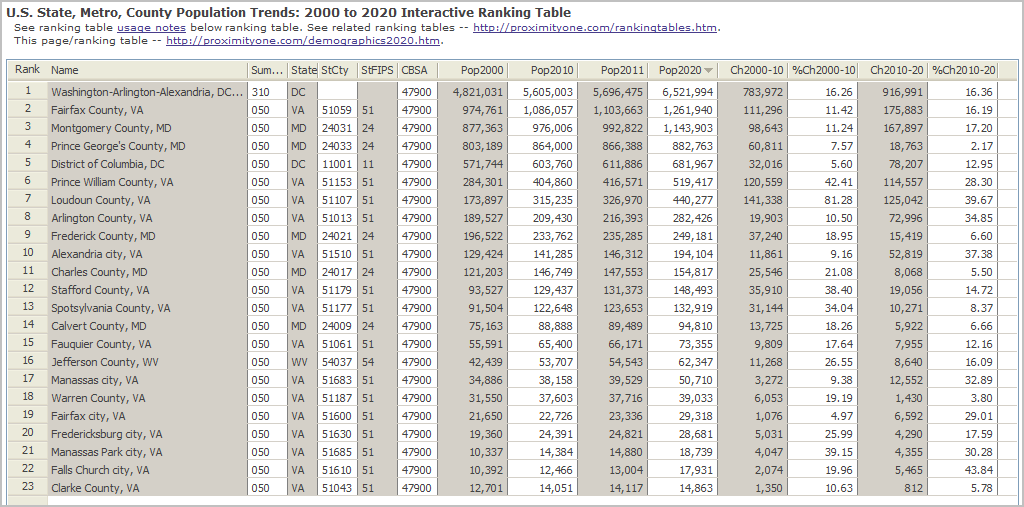The width and height of the screenshot is (1024, 507).
Task: Click the sort arrow in Pop2020 header
Action: point(709,71)
